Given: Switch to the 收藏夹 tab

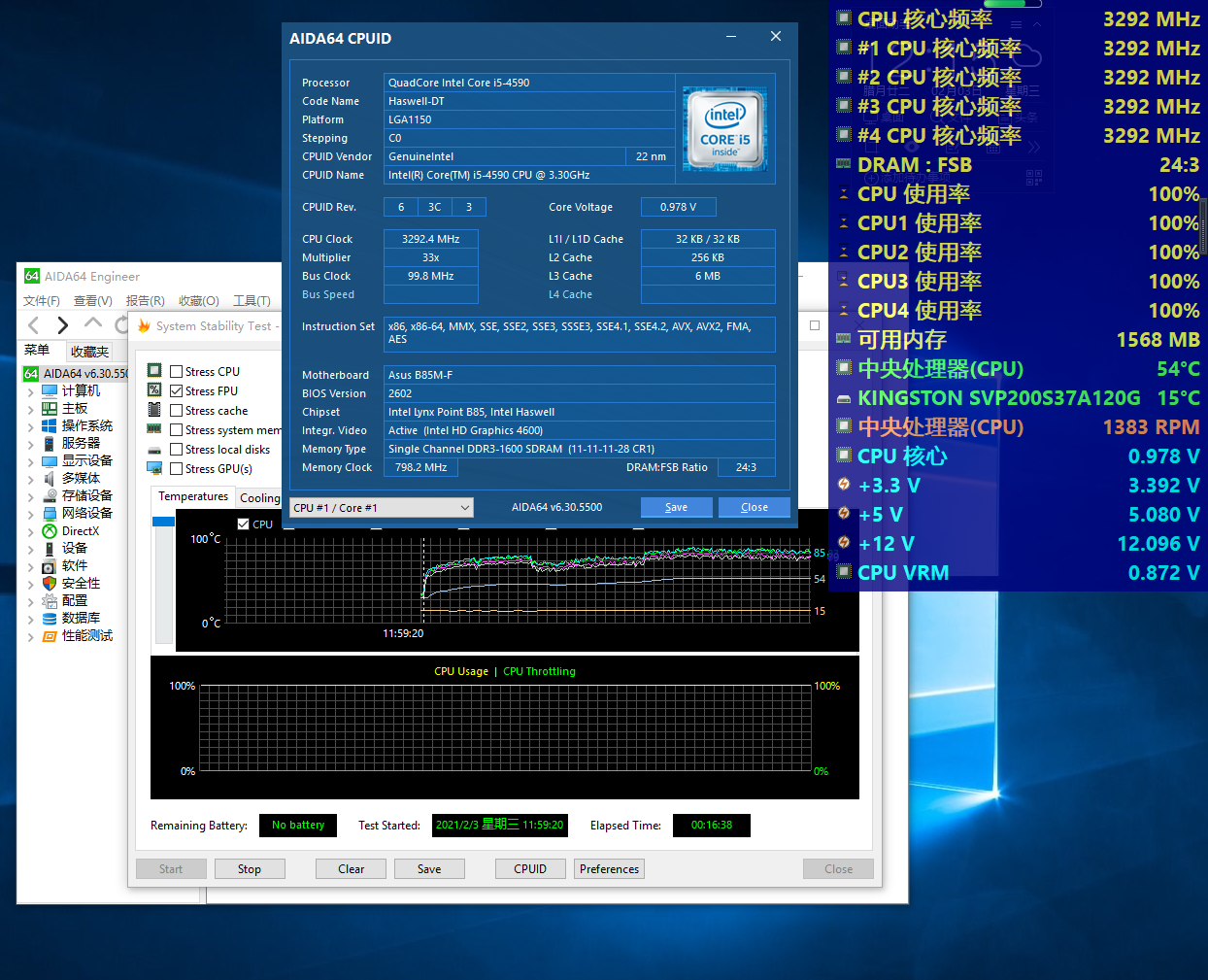Looking at the screenshot, I should (89, 352).
